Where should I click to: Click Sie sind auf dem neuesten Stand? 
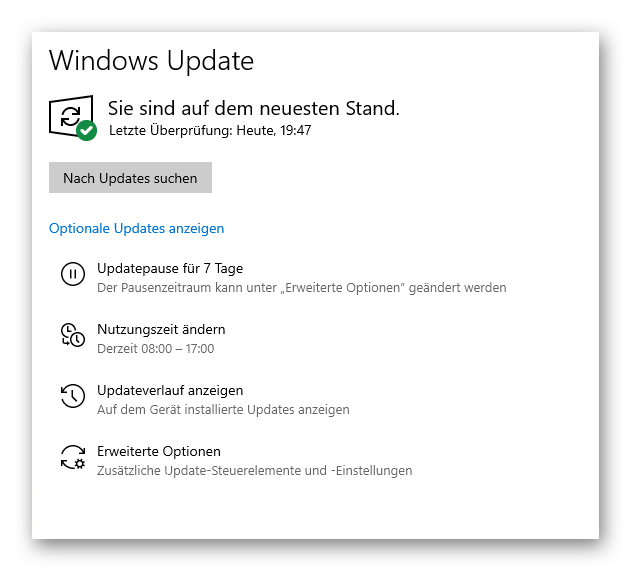click(x=254, y=108)
